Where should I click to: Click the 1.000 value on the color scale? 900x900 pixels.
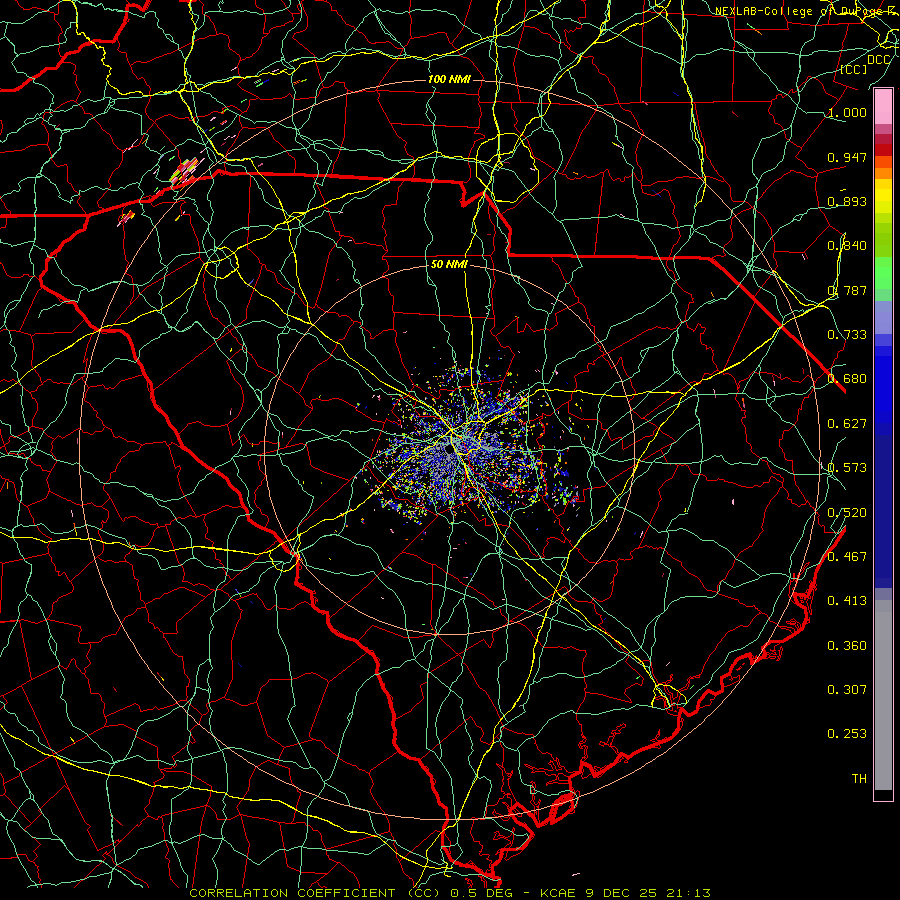coord(847,112)
